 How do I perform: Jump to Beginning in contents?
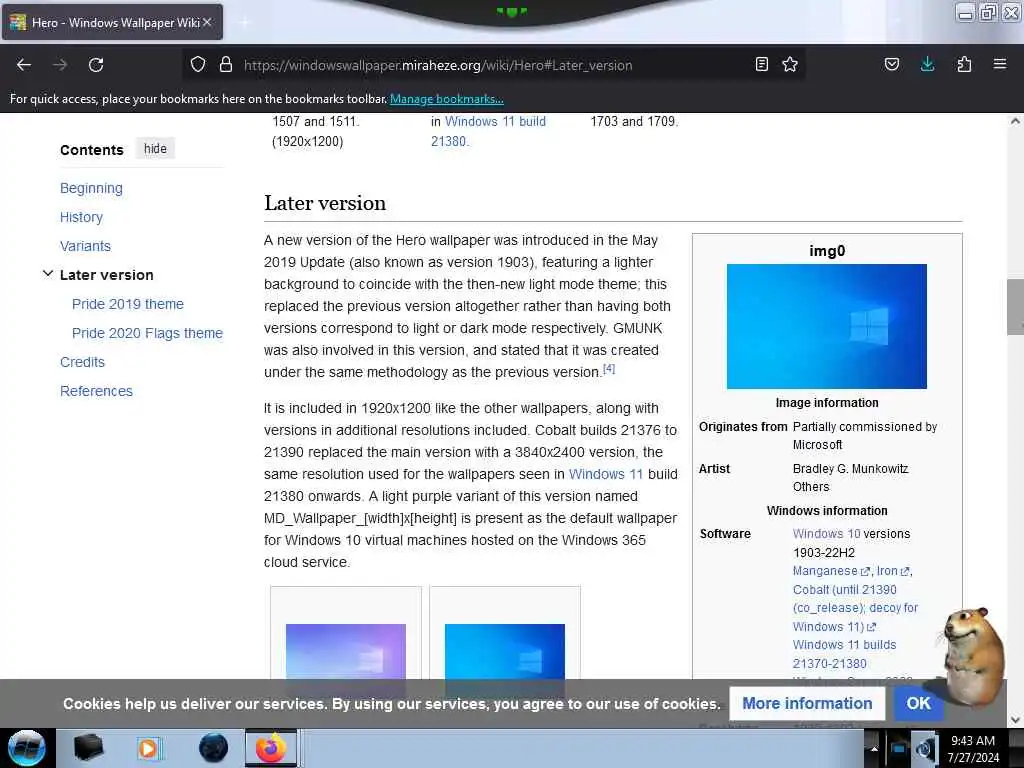91,188
